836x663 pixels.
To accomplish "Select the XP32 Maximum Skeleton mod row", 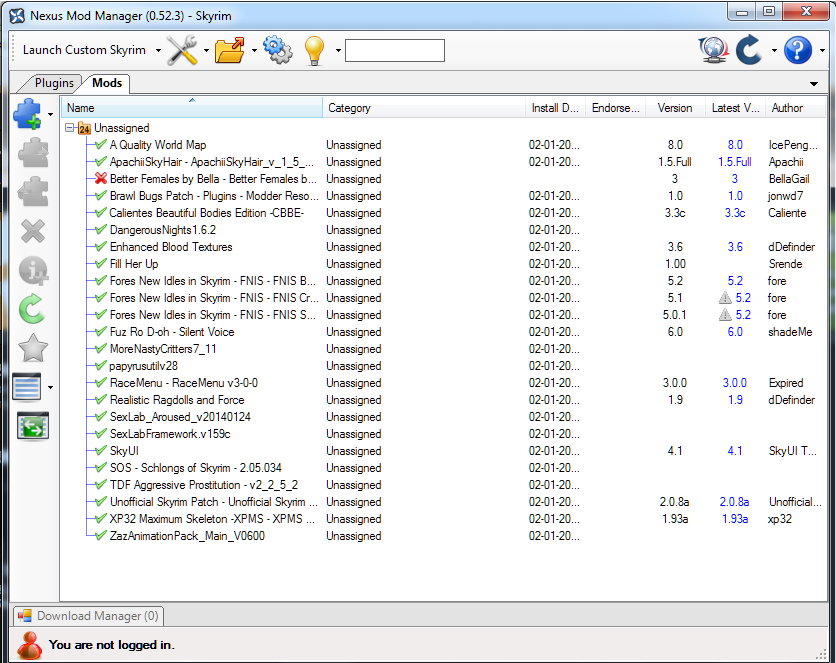I will (443, 519).
